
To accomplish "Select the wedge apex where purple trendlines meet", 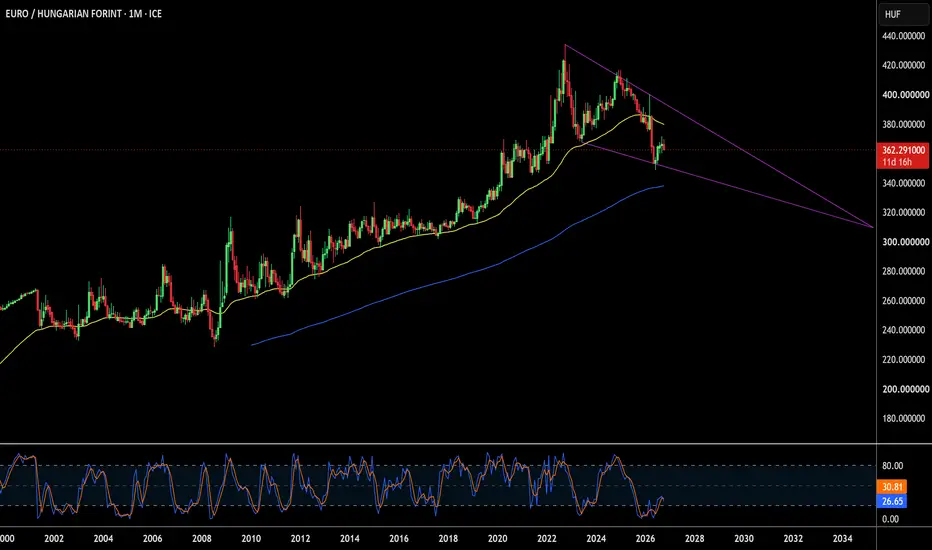I will click(873, 227).
